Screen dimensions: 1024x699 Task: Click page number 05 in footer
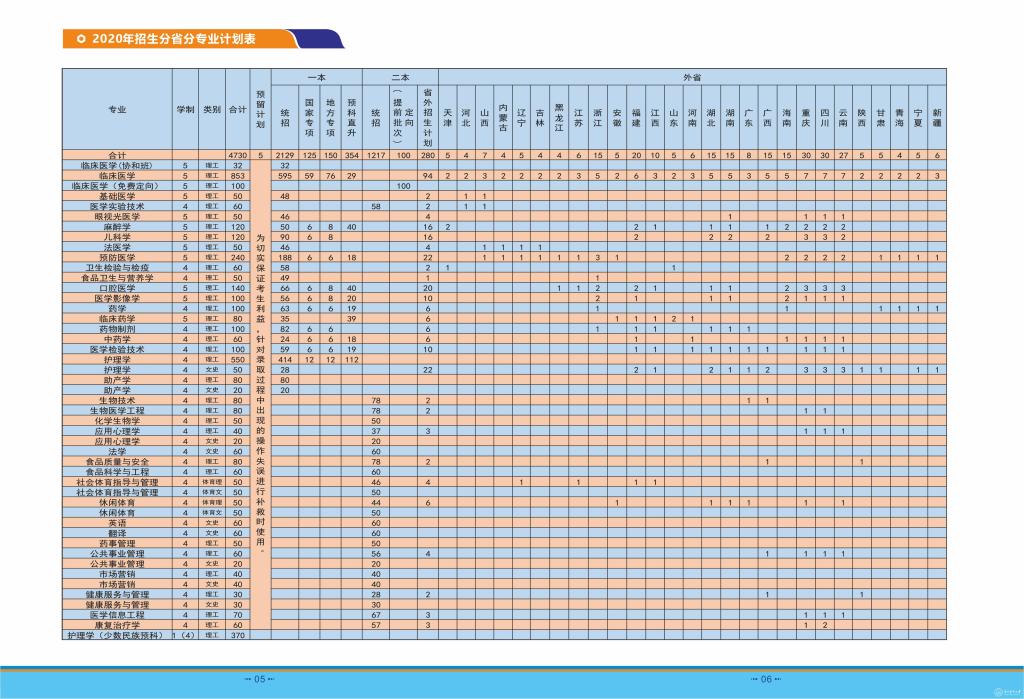pyautogui.click(x=258, y=678)
